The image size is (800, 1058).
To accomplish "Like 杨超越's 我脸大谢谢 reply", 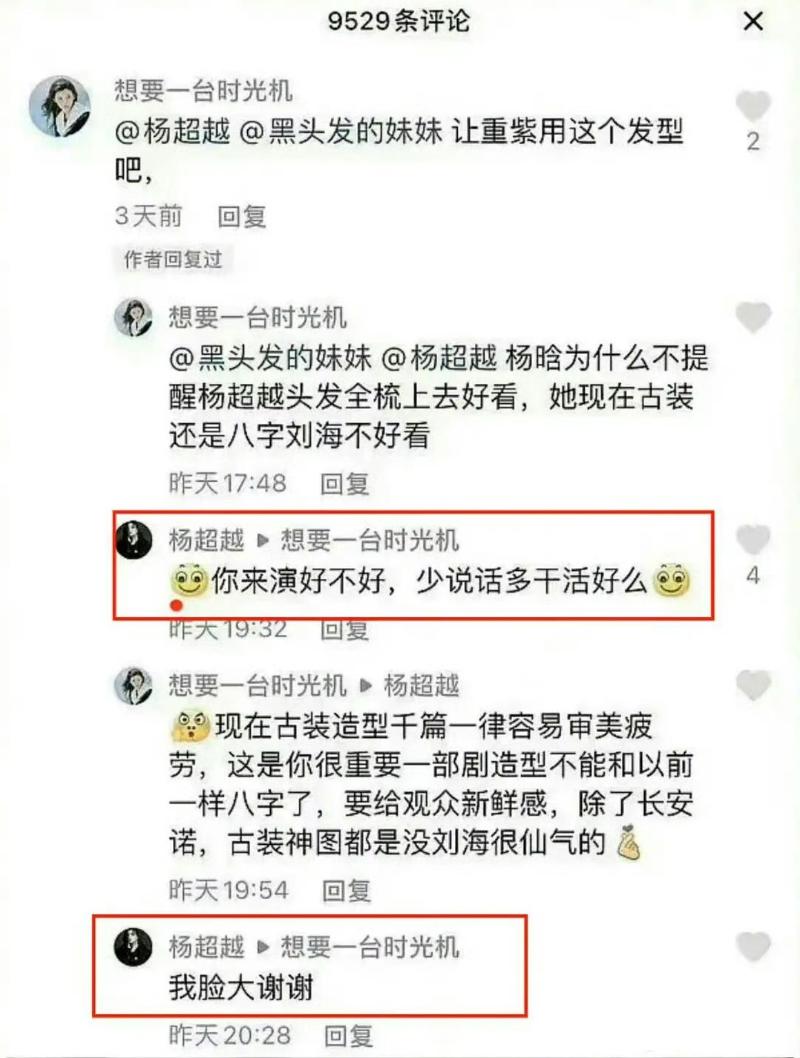I will (x=753, y=946).
